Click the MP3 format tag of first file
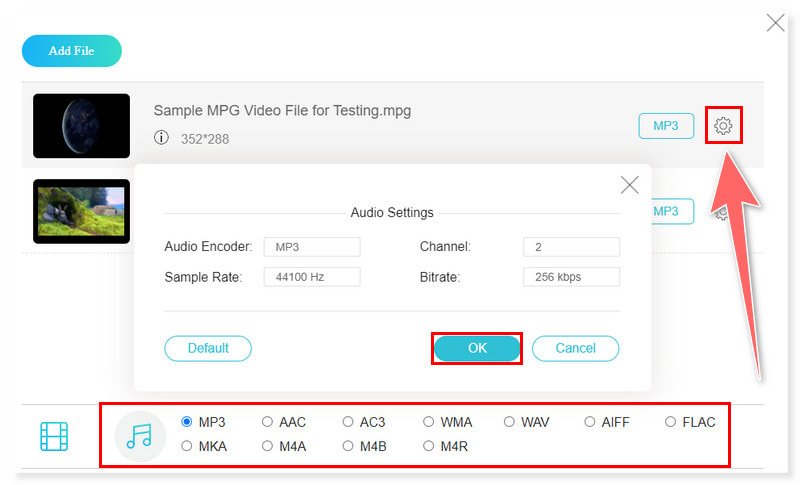Image resolution: width=800 pixels, height=485 pixels. click(666, 126)
